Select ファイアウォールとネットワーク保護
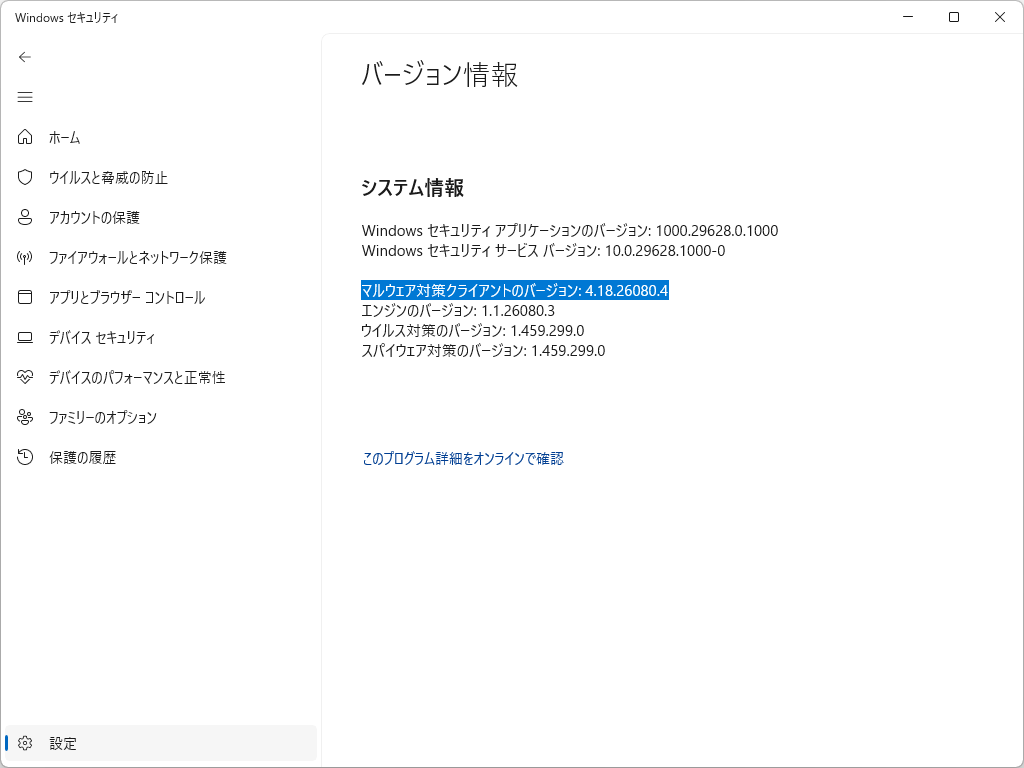The height and width of the screenshot is (768, 1024). point(161,257)
